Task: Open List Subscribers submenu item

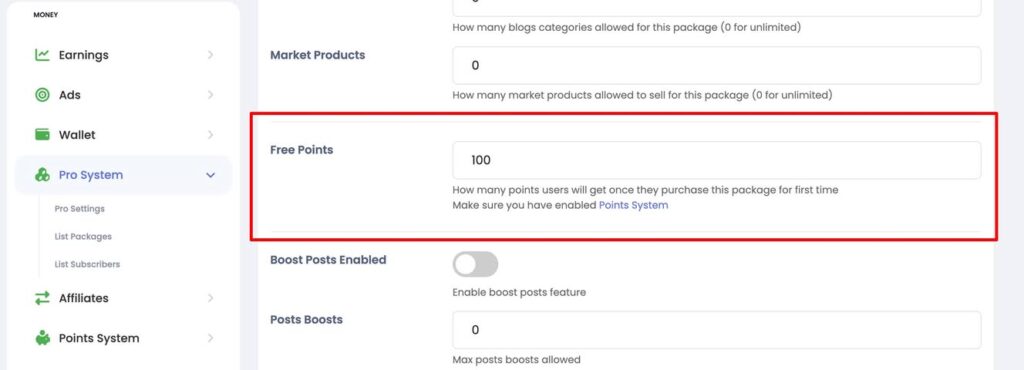Action: (88, 264)
